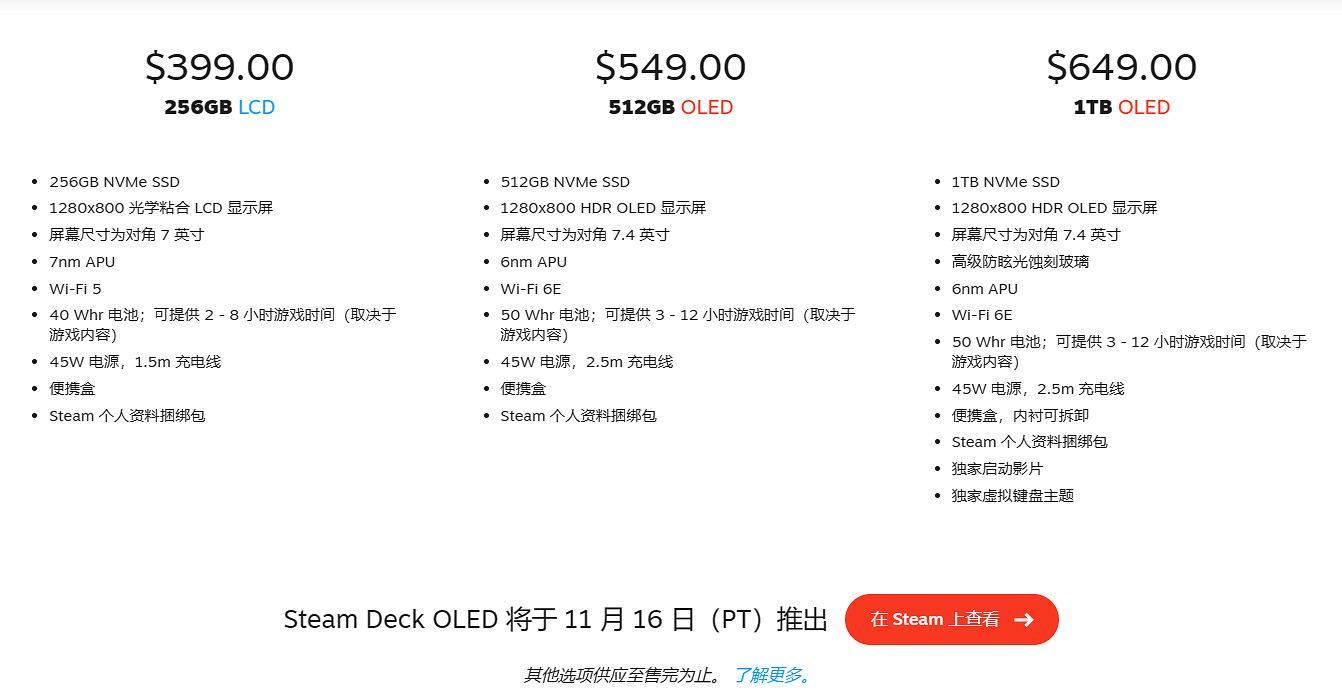Viewport: 1342px width, 695px height.
Task: Select the $649.00 price heading
Action: 1121,67
